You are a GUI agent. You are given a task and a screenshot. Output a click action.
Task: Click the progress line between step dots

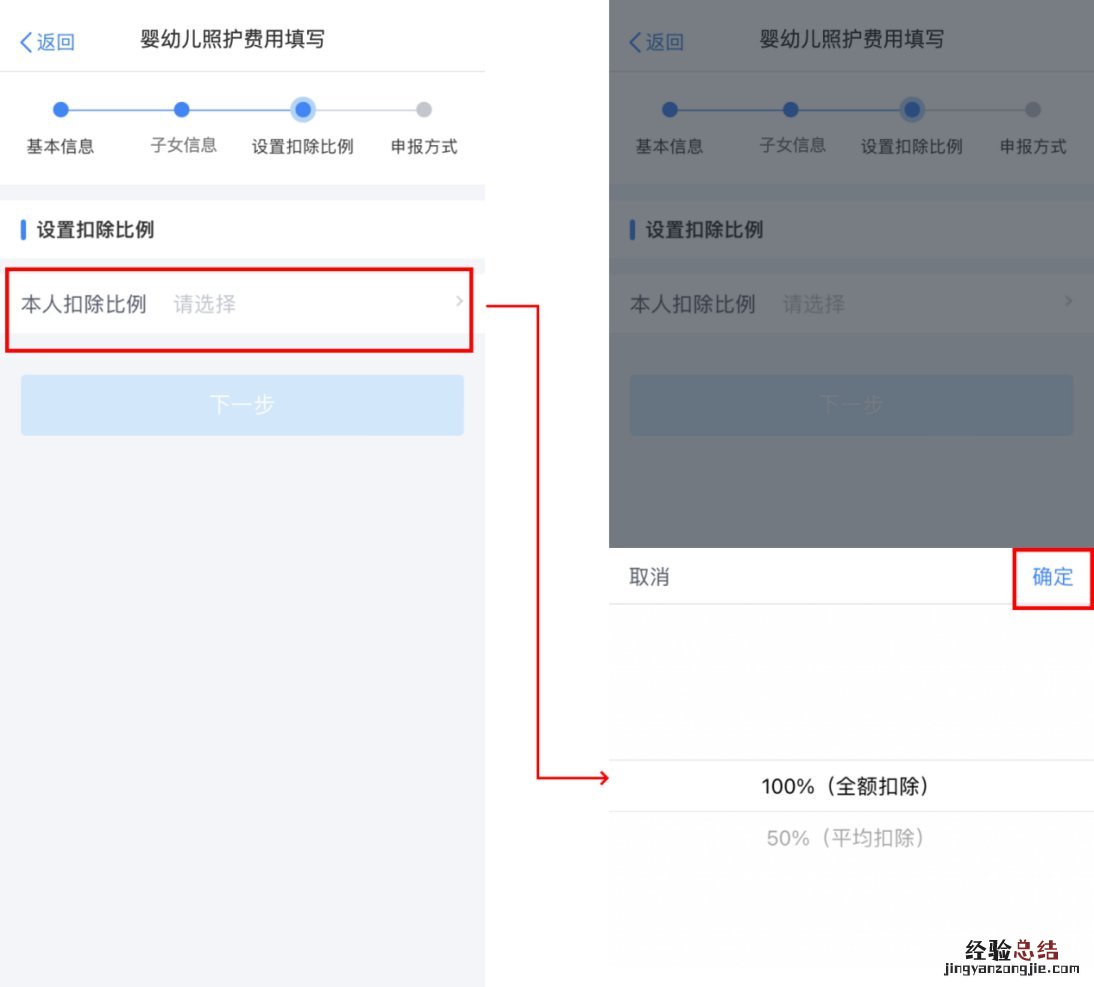click(x=121, y=110)
